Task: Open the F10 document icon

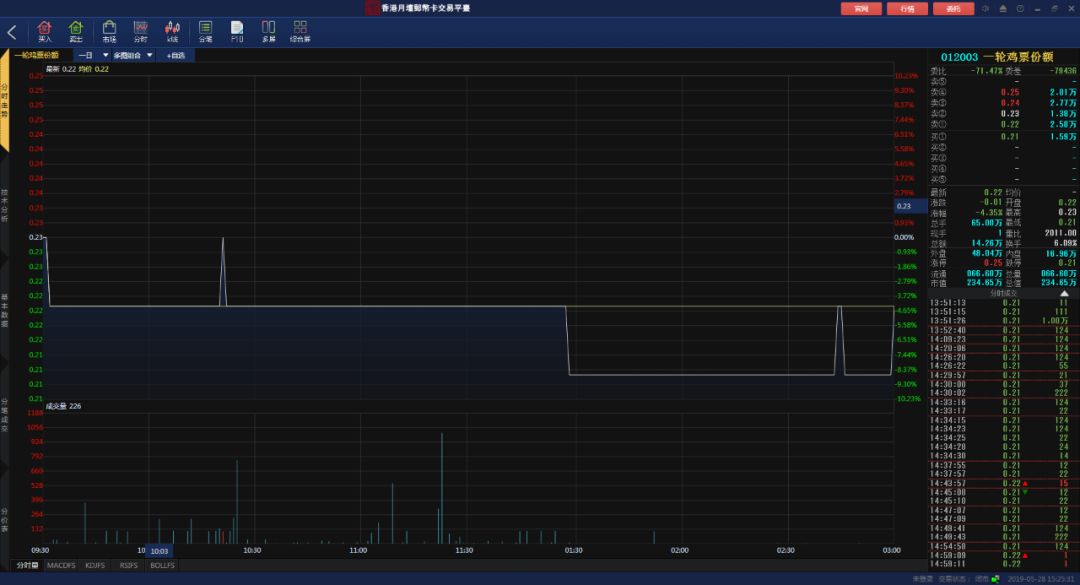Action: [237, 32]
